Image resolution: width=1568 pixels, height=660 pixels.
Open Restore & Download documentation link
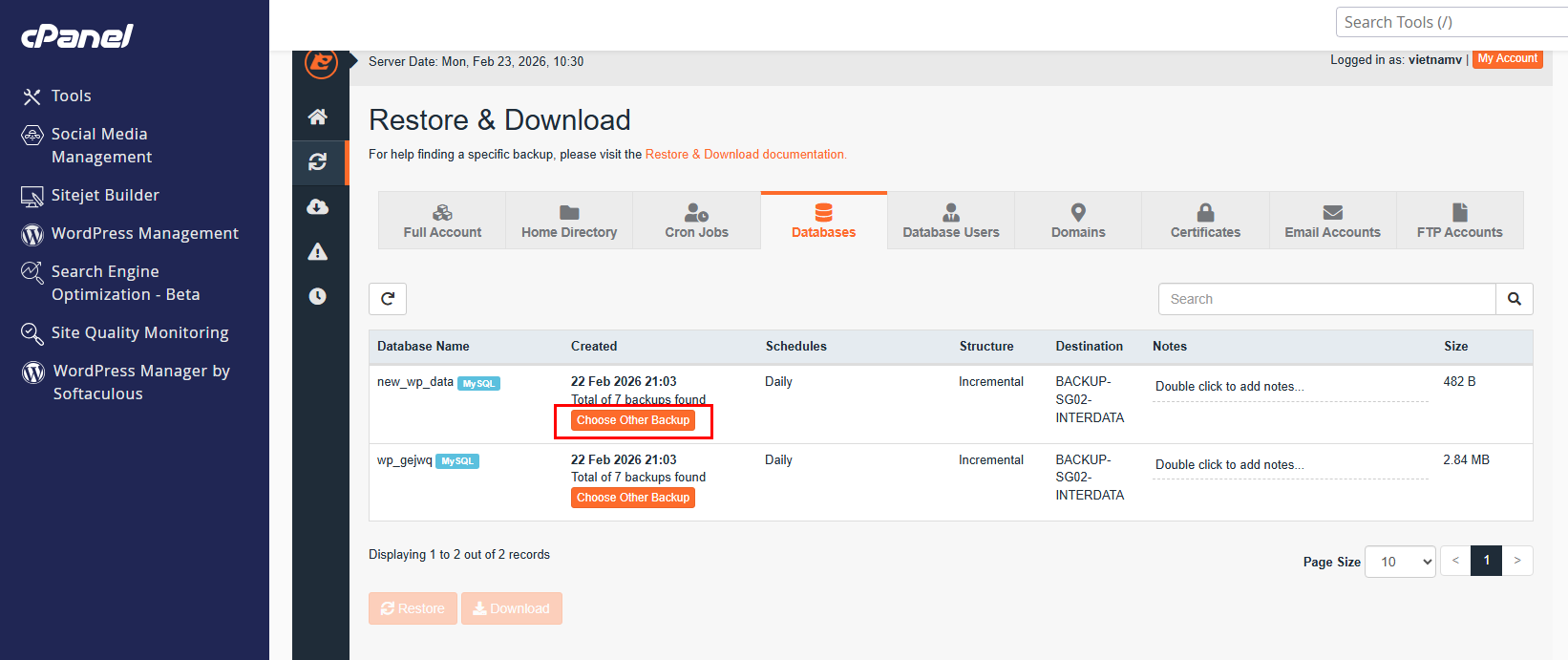746,154
